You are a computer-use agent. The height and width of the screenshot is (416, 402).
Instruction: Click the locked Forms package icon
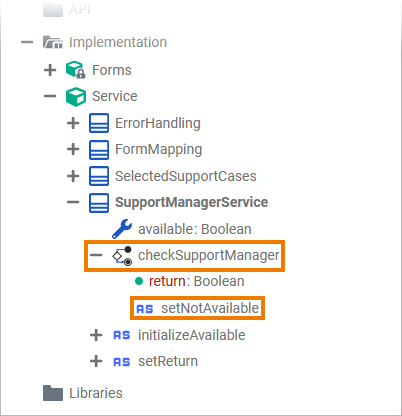tap(76, 70)
